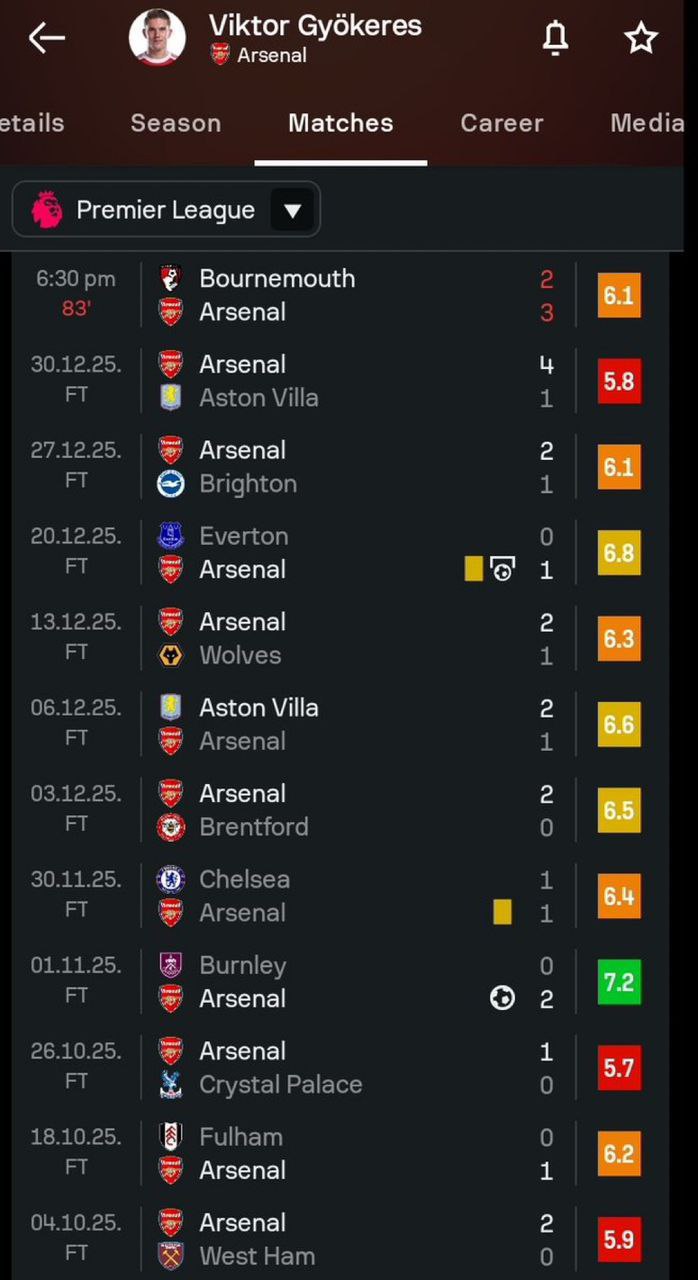
Task: Click the Crystal Palace club crest
Action: [171, 1084]
